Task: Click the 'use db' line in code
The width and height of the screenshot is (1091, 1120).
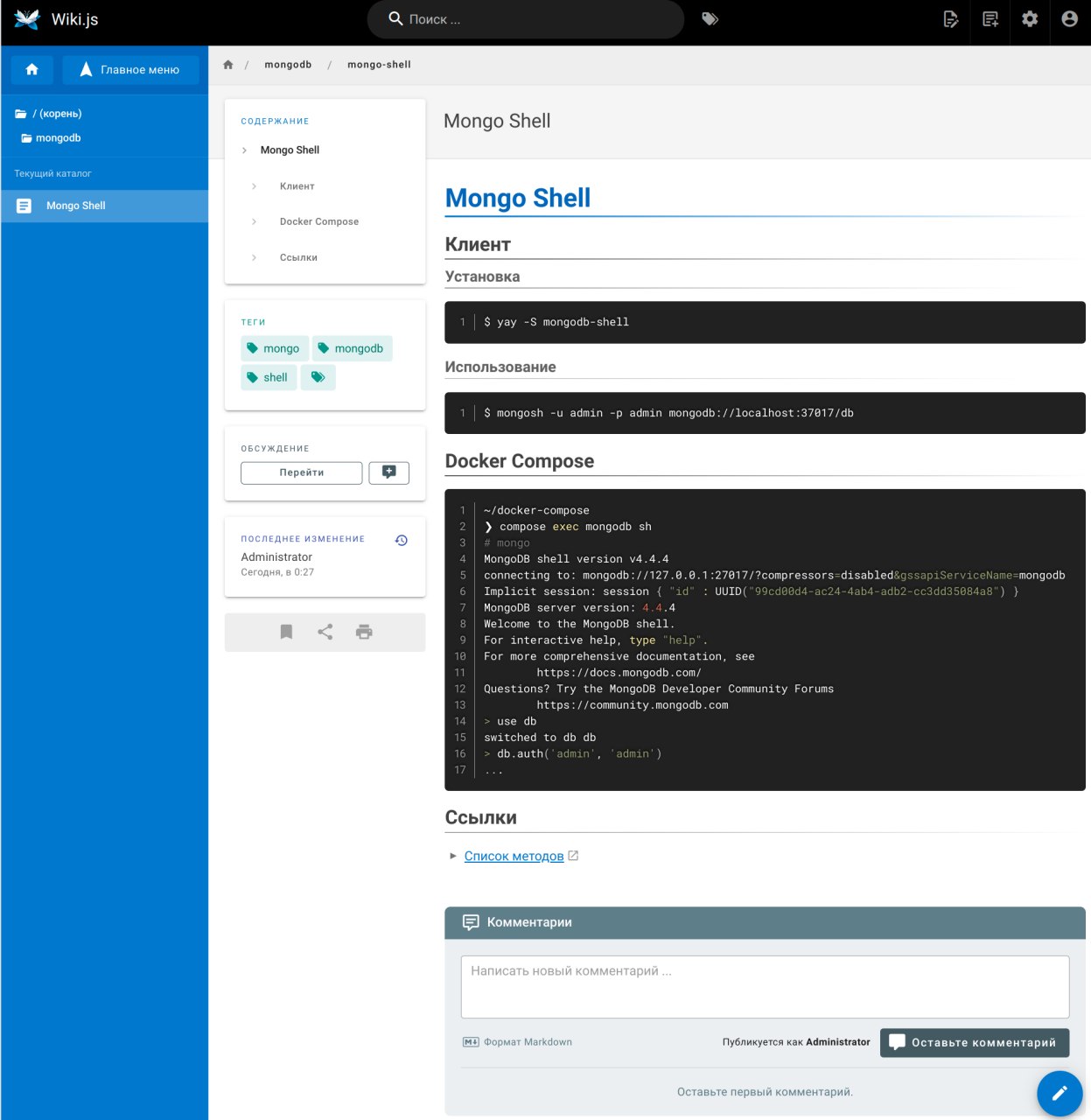Action: click(510, 722)
